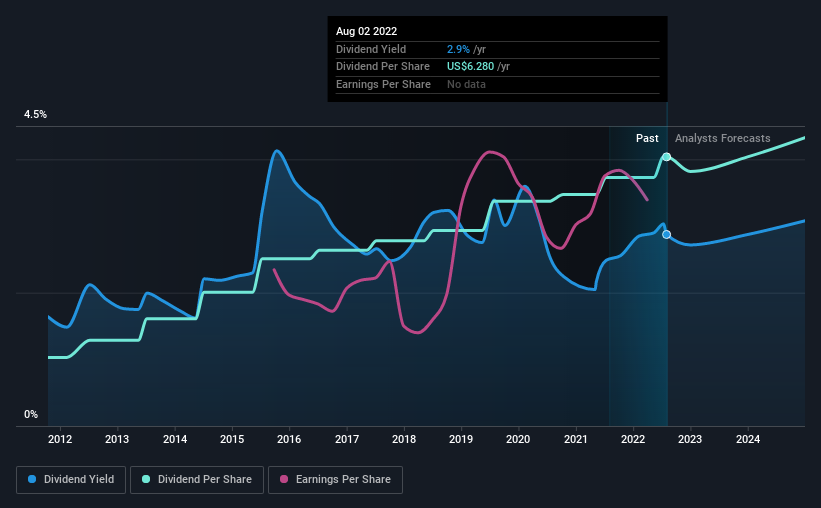Click the 2016 x-axis label
Image resolution: width=821 pixels, height=508 pixels.
289,439
